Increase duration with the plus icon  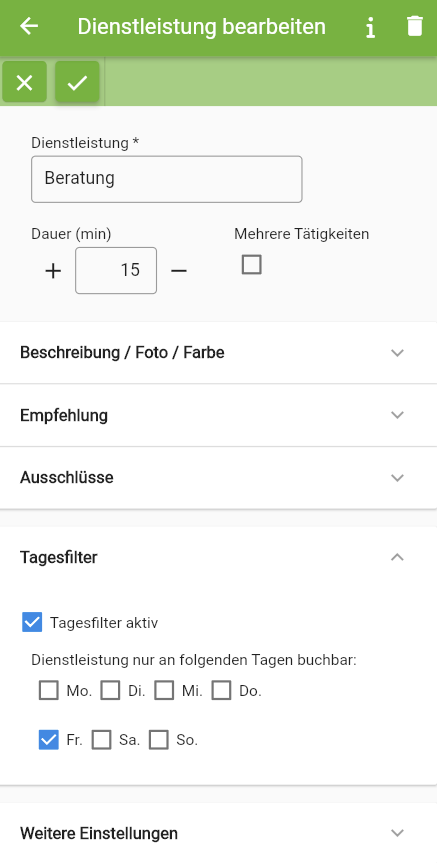(x=53, y=271)
